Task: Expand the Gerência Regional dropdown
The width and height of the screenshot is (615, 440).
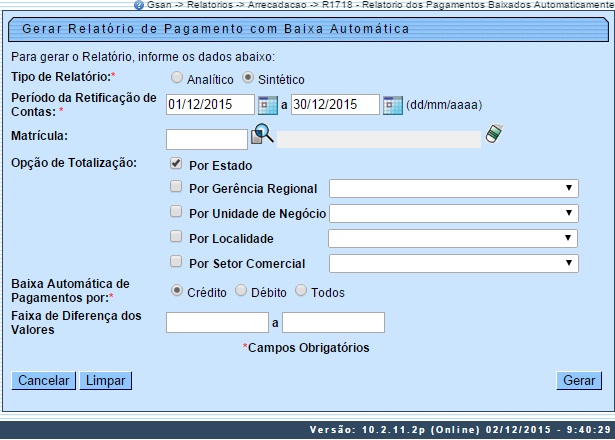Action: pyautogui.click(x=453, y=188)
